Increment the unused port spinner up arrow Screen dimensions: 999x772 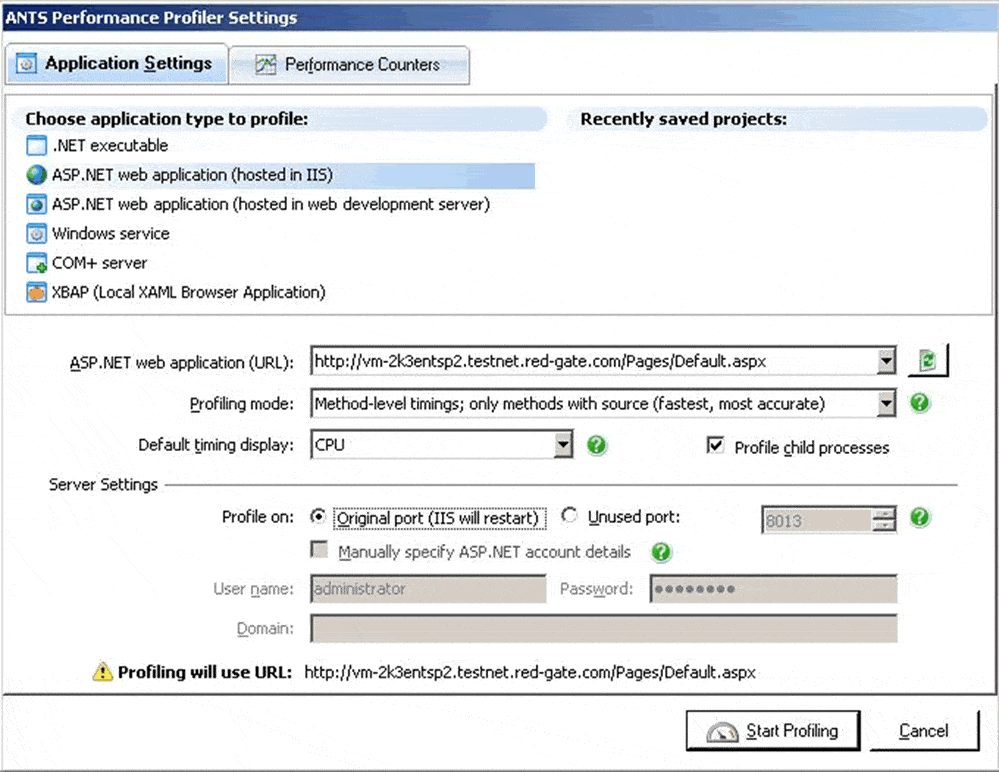tap(884, 513)
